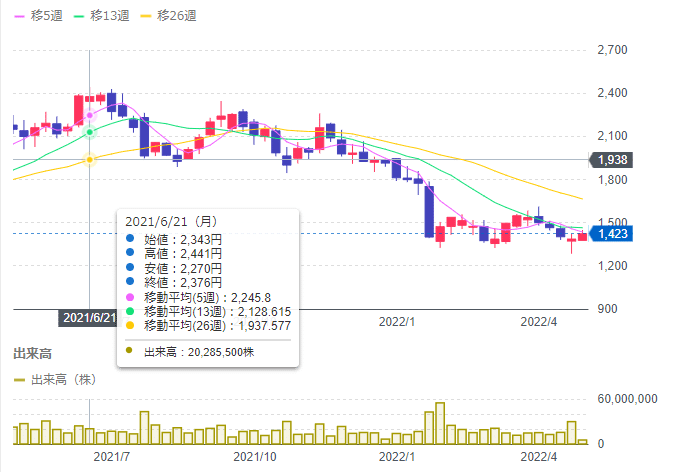674x472 pixels.
Task: Click the 900 price axis label
Action: (607, 309)
